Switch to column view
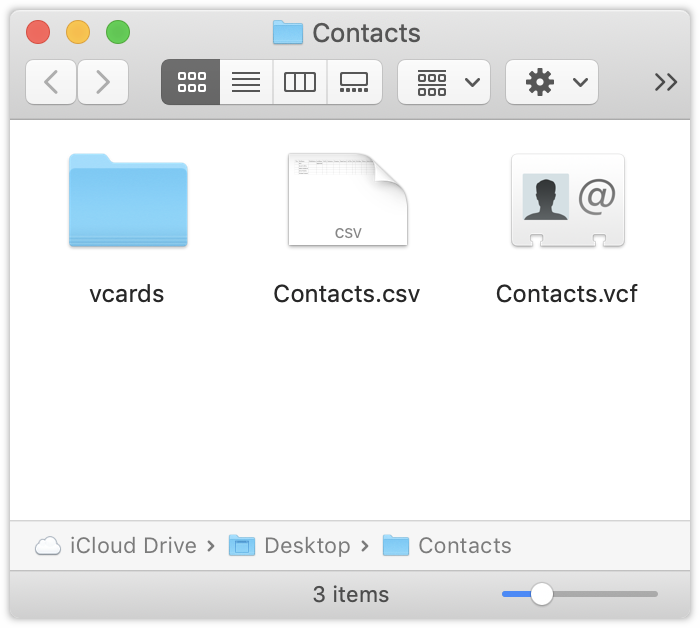The height and width of the screenshot is (628, 700). coord(300,82)
